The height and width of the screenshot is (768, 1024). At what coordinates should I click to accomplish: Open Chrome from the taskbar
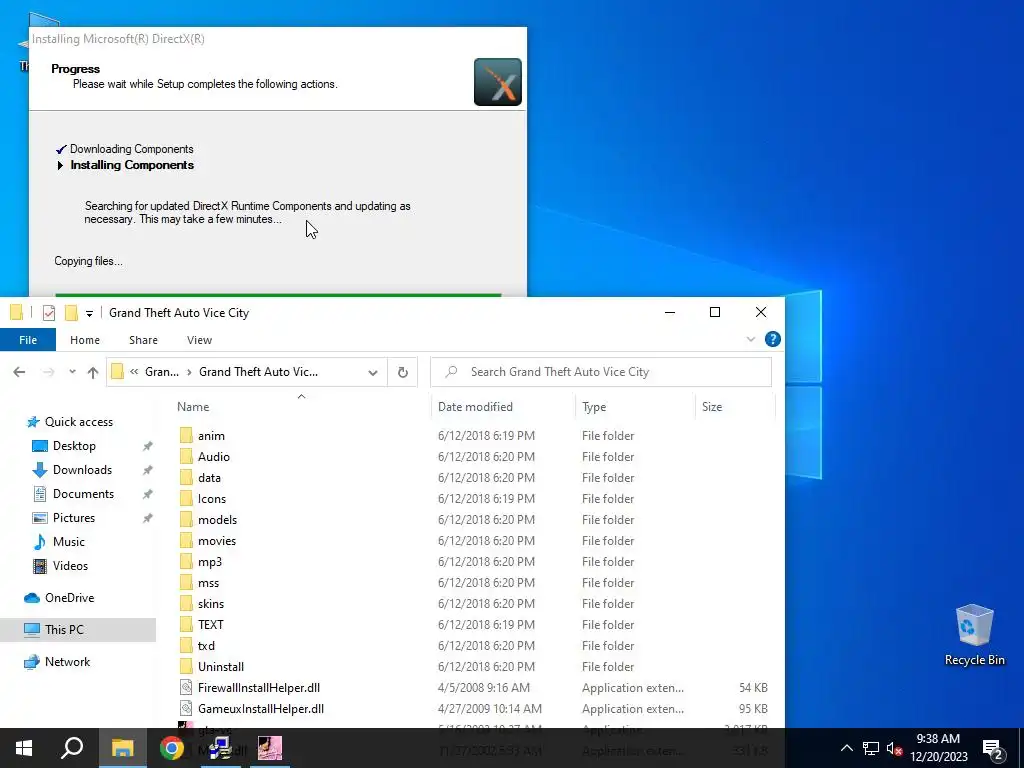click(172, 748)
